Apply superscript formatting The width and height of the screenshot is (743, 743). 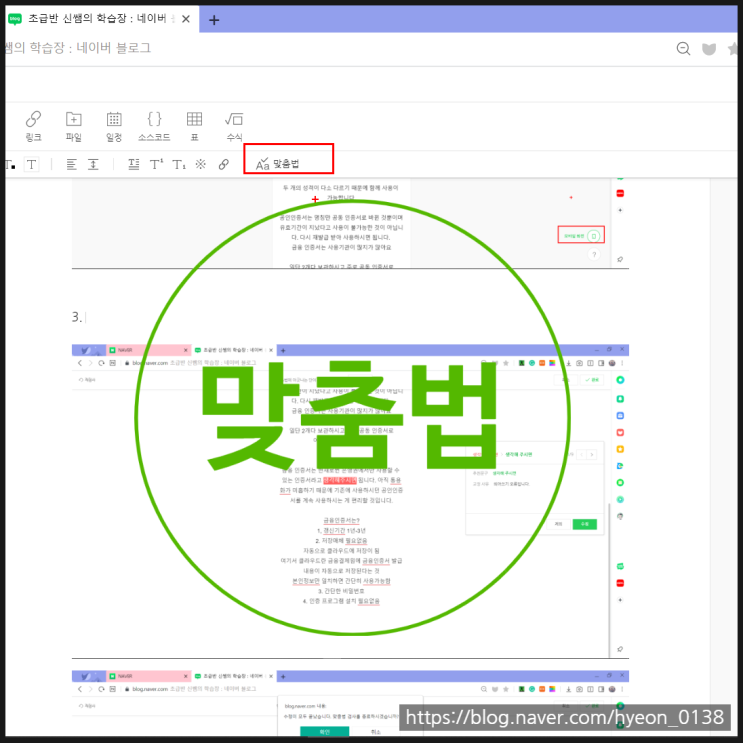click(156, 164)
